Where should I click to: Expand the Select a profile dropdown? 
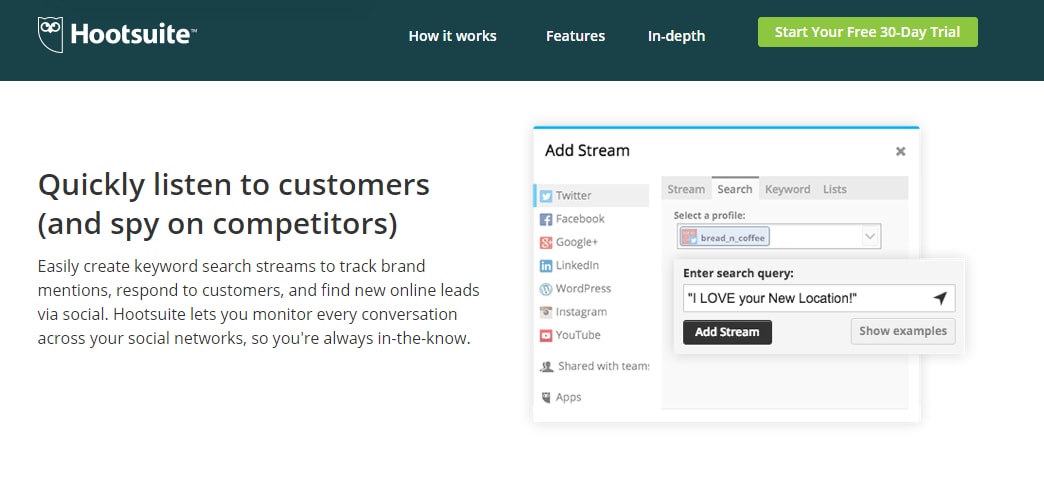coord(870,237)
